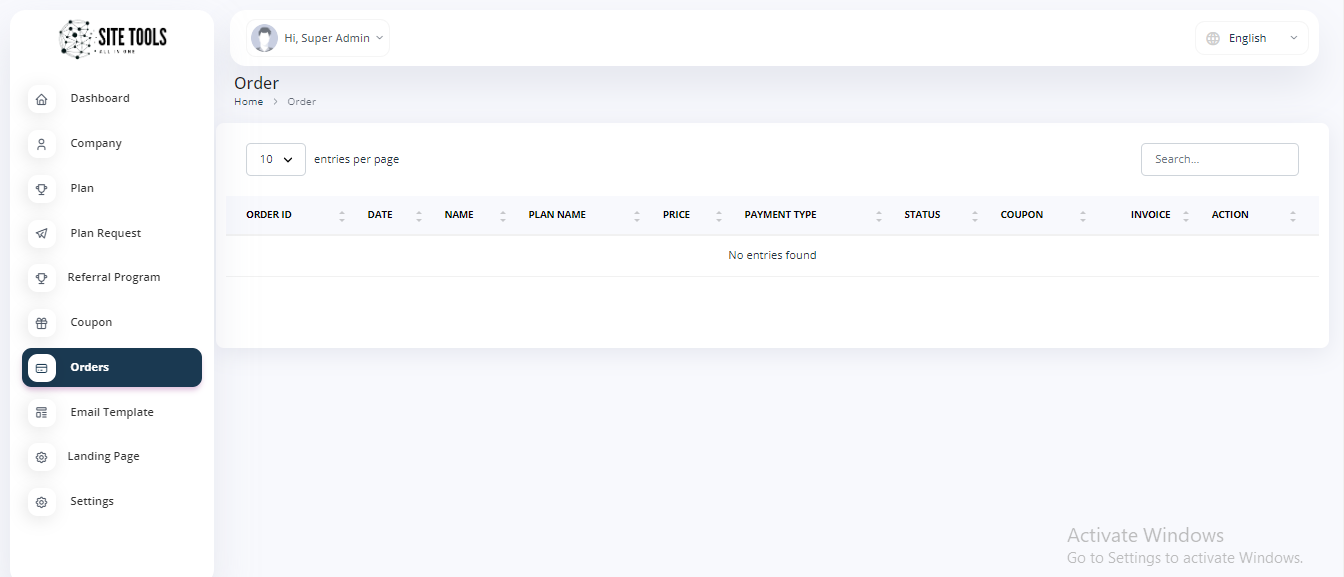The height and width of the screenshot is (577, 1344).
Task: Sort table by Payment Type column
Action: click(x=780, y=215)
